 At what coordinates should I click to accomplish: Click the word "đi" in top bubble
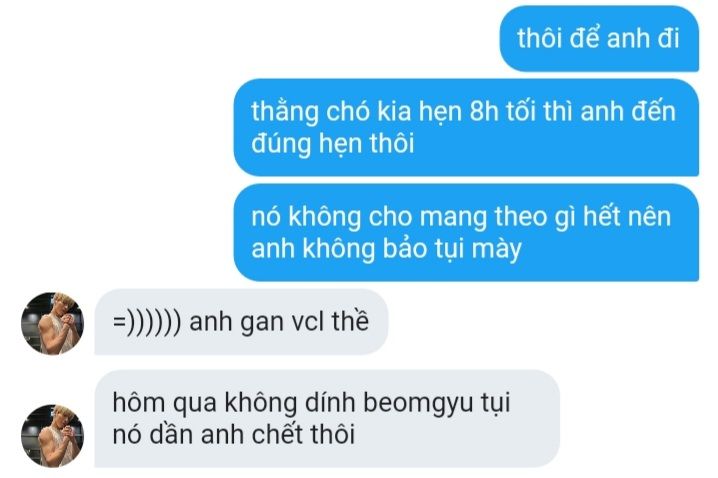coord(668,38)
